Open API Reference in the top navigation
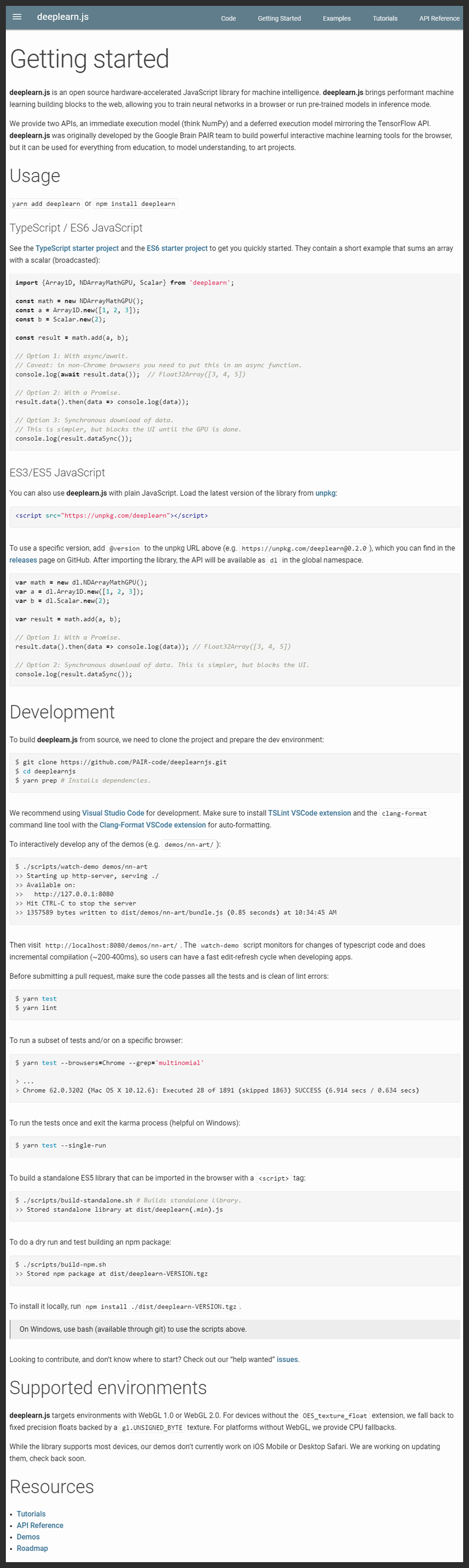This screenshot has height=1568, width=469. click(x=439, y=18)
